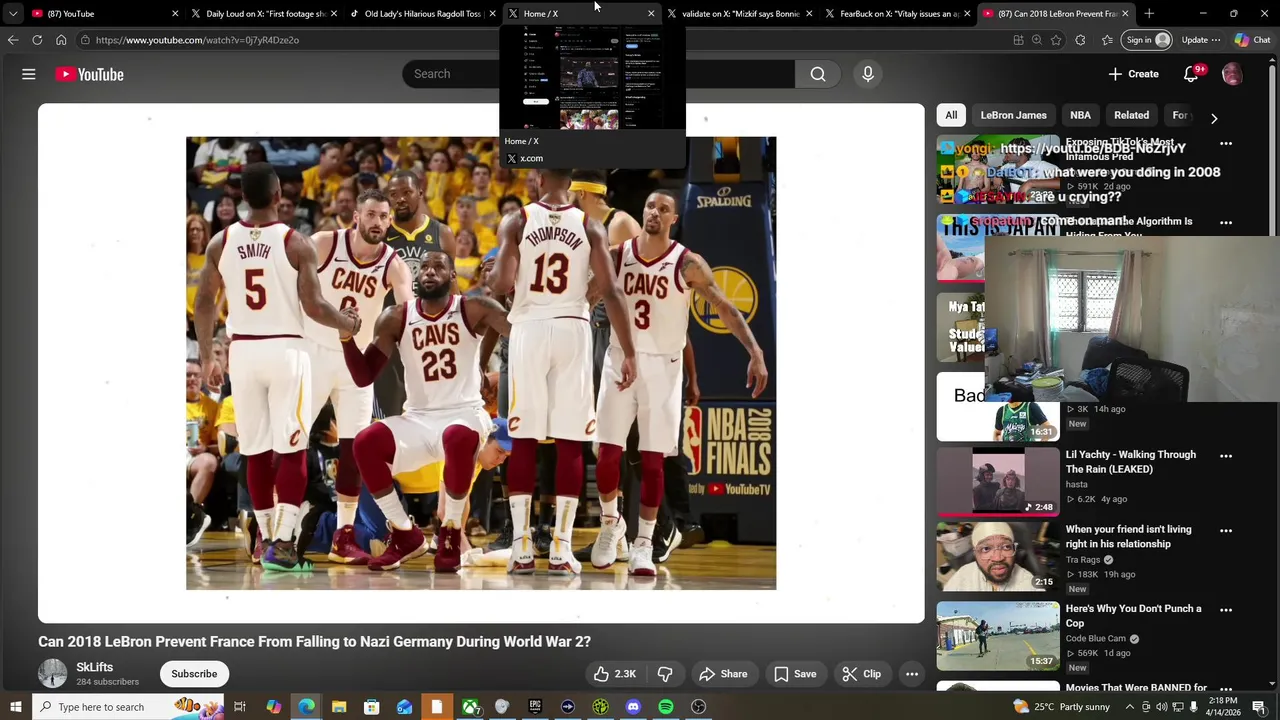Go to YouTube home via logo
Viewport: 1280px width, 720px height.
pos(90,74)
